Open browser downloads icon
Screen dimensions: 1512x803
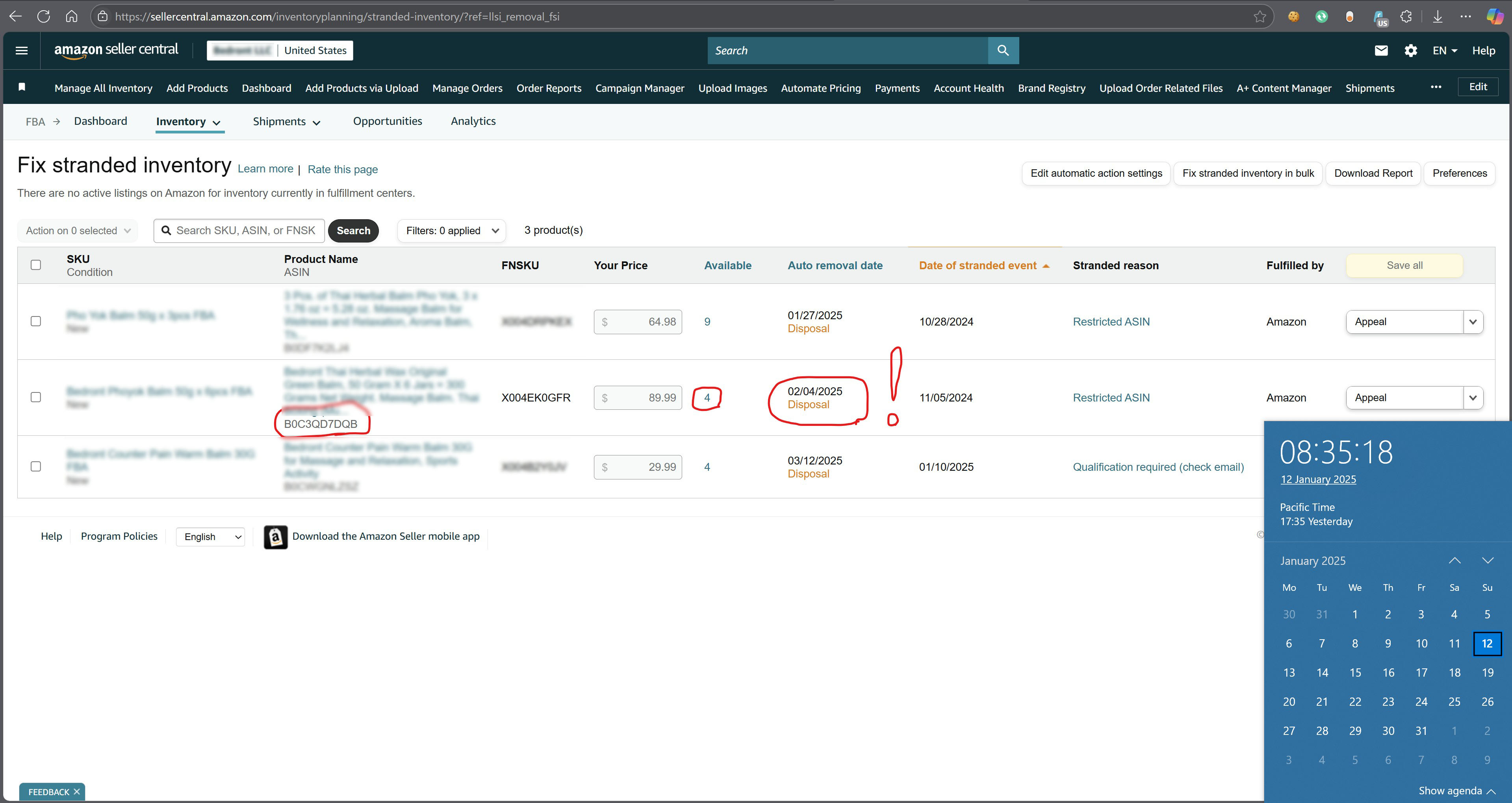[1438, 17]
